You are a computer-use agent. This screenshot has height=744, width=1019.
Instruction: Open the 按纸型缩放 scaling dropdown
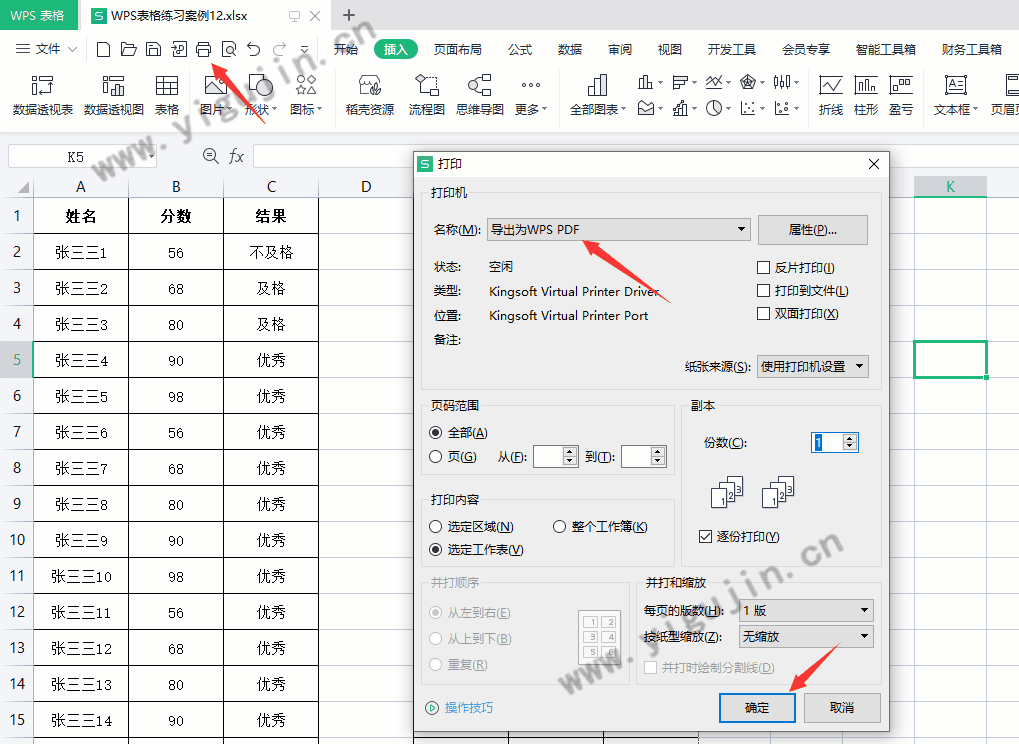[806, 637]
